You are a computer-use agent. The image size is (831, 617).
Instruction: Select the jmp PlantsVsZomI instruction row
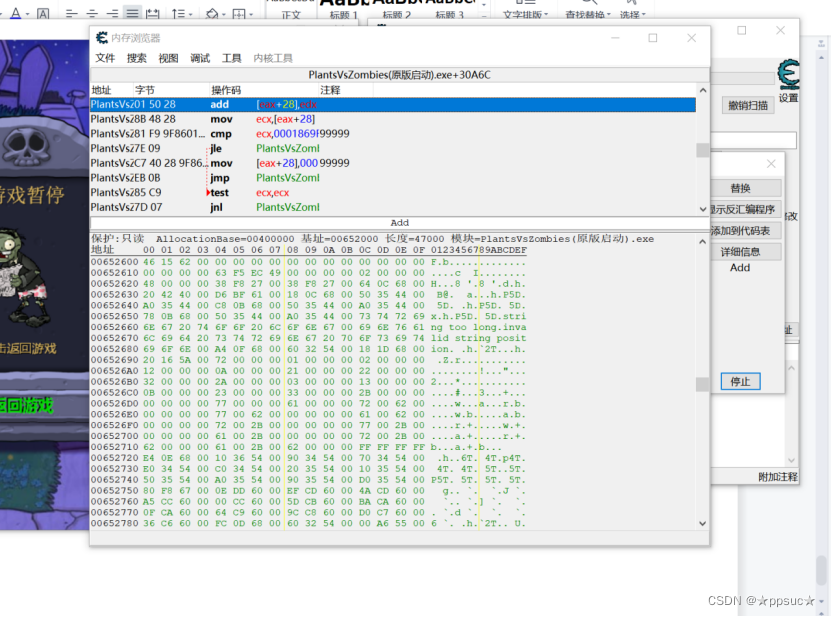point(393,178)
